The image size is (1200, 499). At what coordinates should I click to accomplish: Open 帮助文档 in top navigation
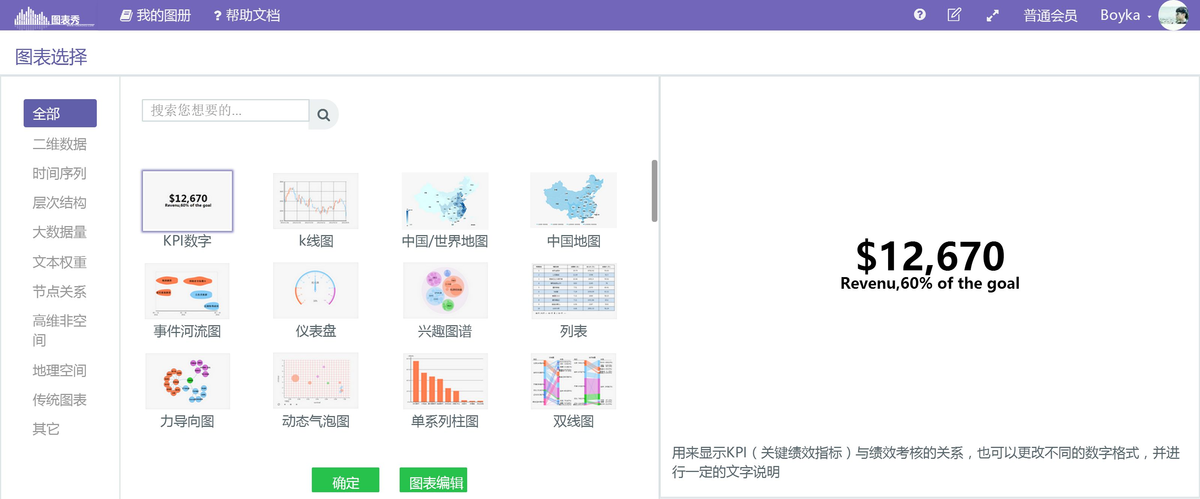tap(246, 15)
